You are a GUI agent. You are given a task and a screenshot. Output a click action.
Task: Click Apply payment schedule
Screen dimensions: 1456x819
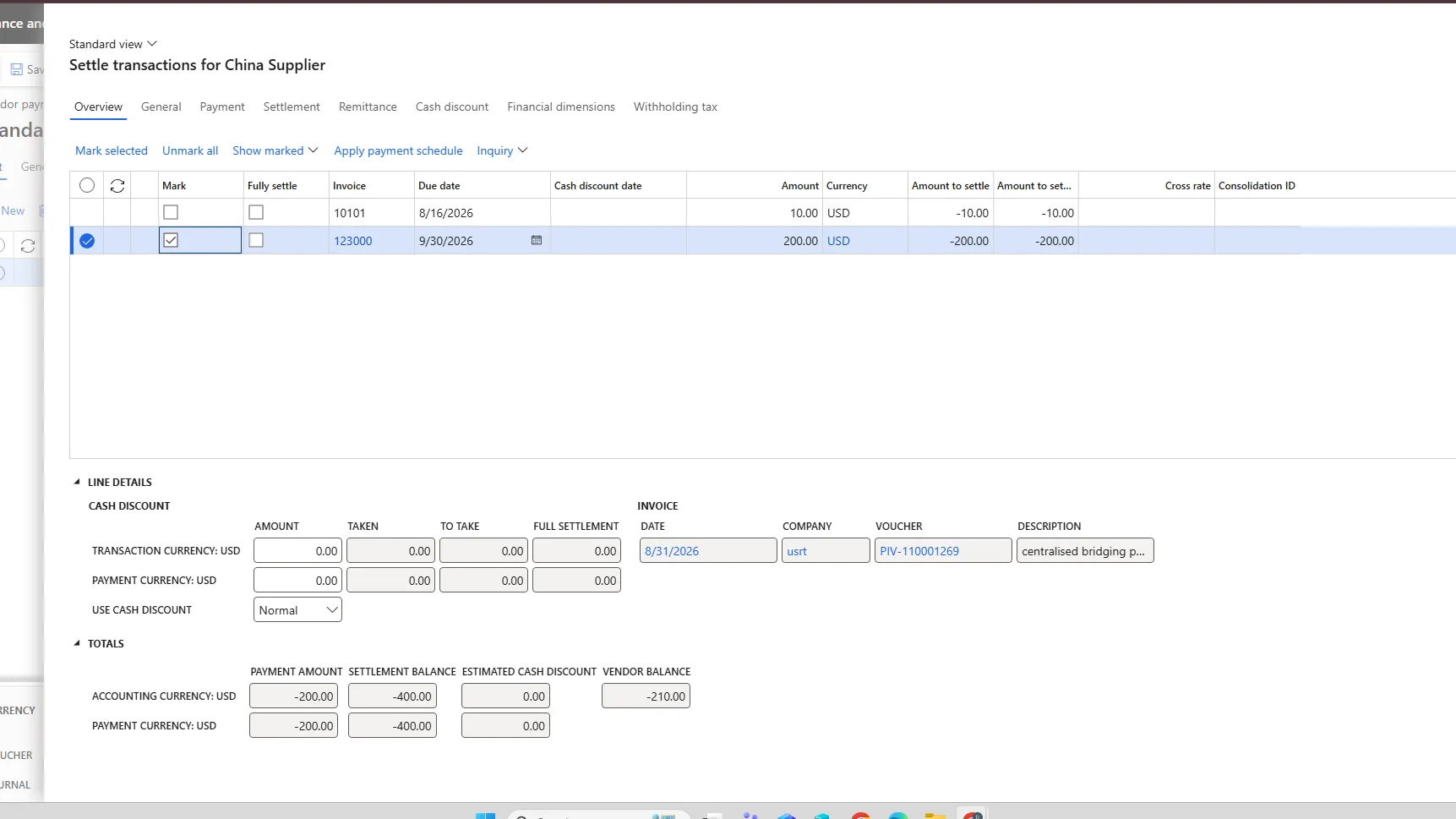click(x=398, y=150)
